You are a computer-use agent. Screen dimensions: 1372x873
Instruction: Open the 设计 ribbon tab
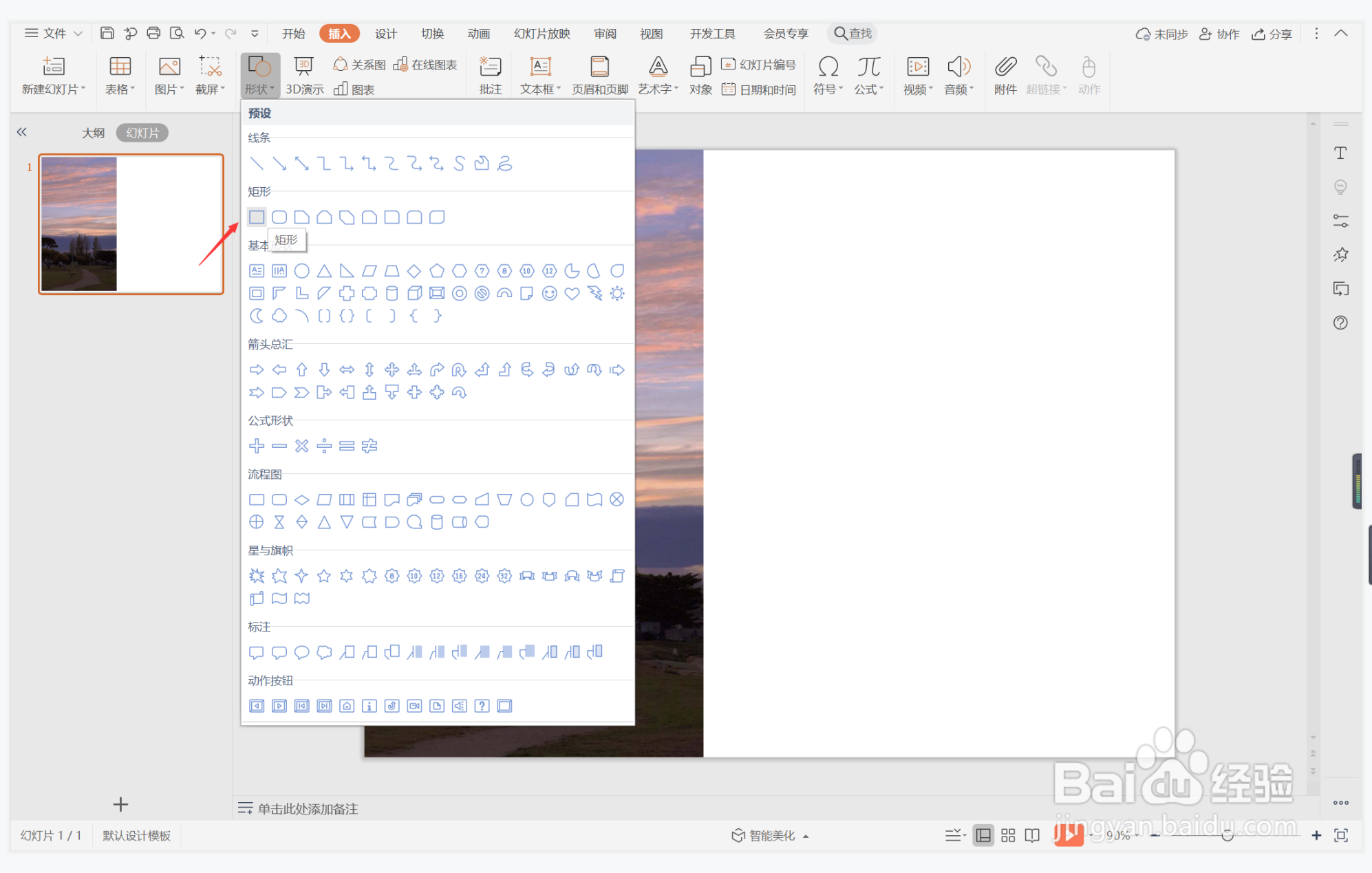(x=385, y=34)
